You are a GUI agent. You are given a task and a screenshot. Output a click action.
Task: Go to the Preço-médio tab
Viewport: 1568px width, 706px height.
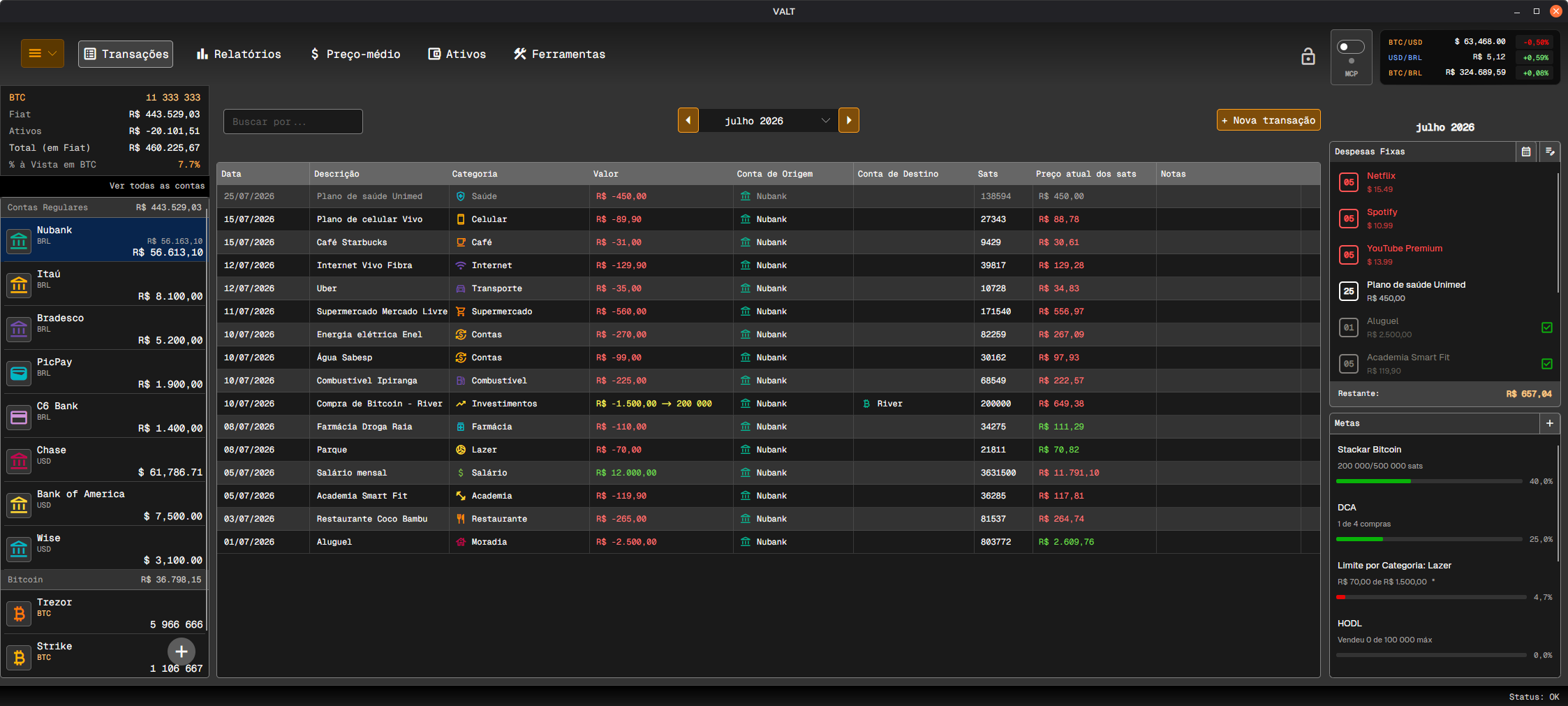[355, 54]
